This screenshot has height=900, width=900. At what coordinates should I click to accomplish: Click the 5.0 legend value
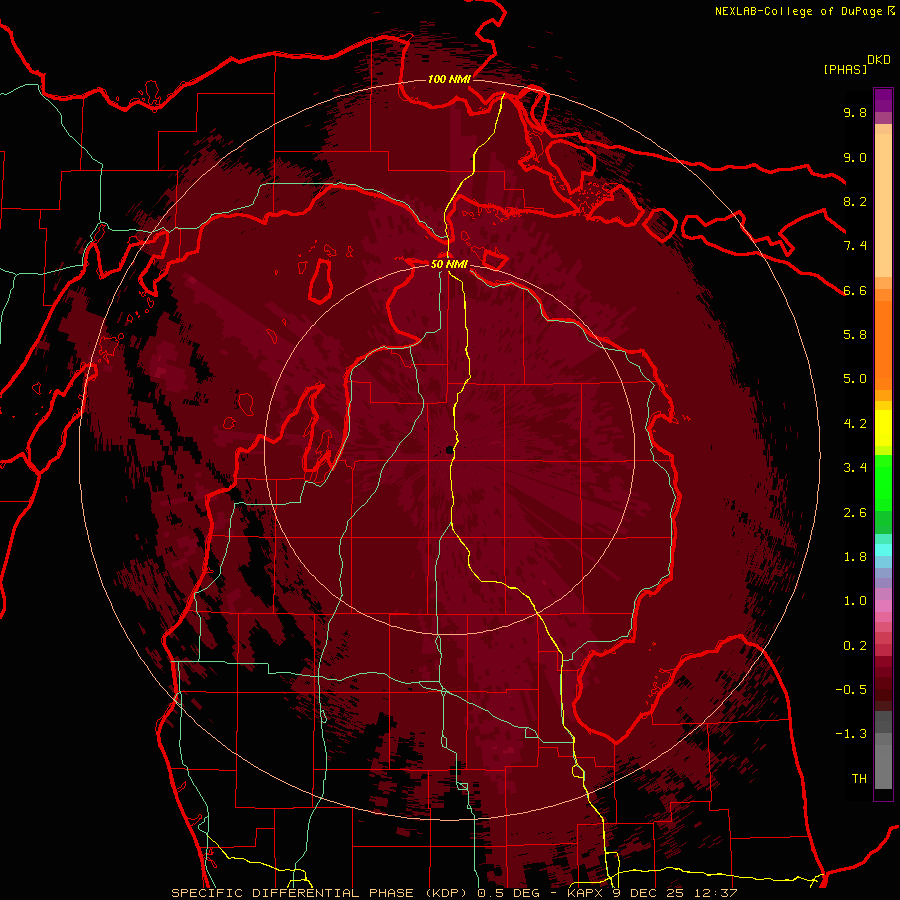click(855, 379)
